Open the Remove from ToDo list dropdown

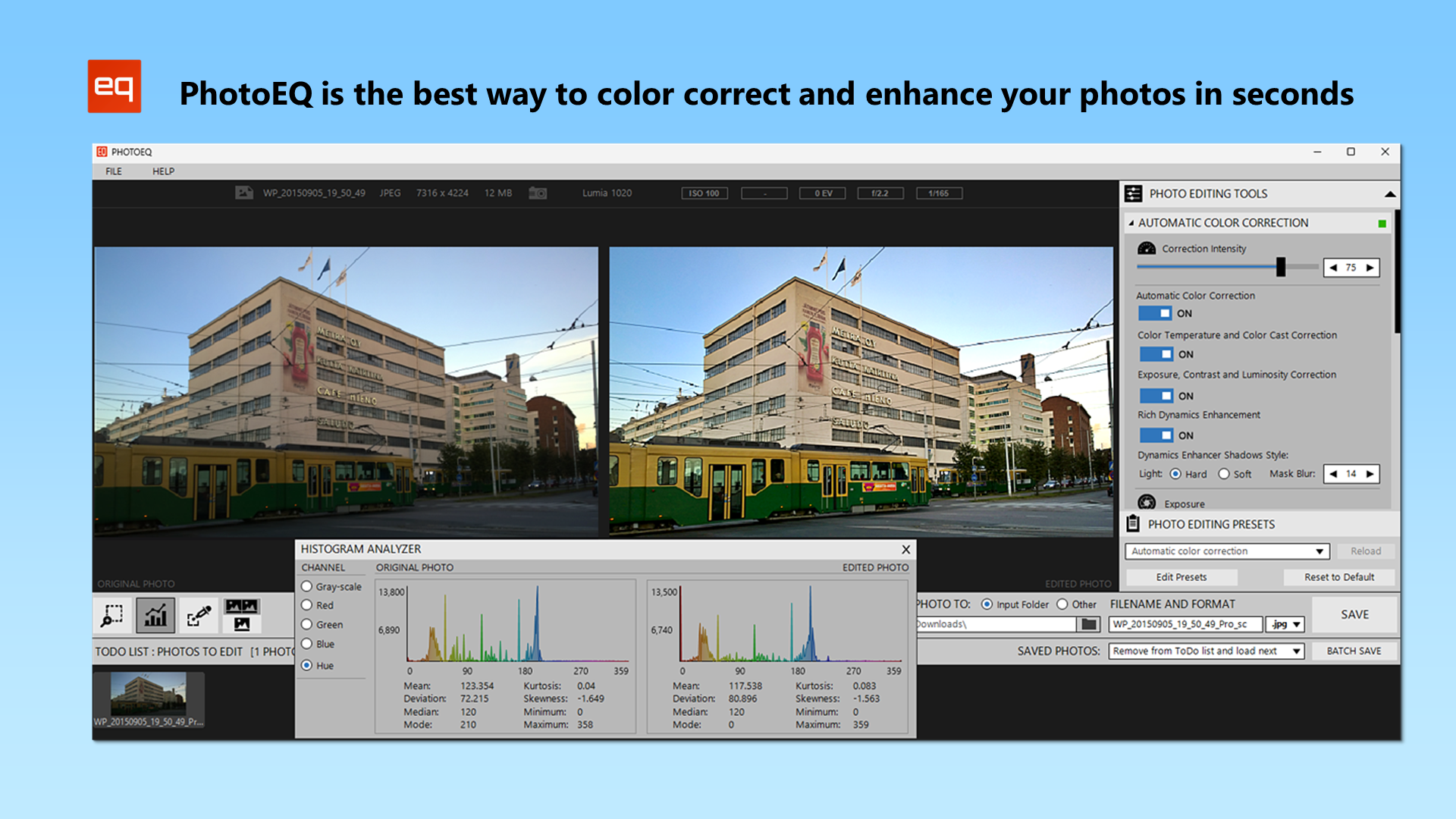click(x=1206, y=651)
